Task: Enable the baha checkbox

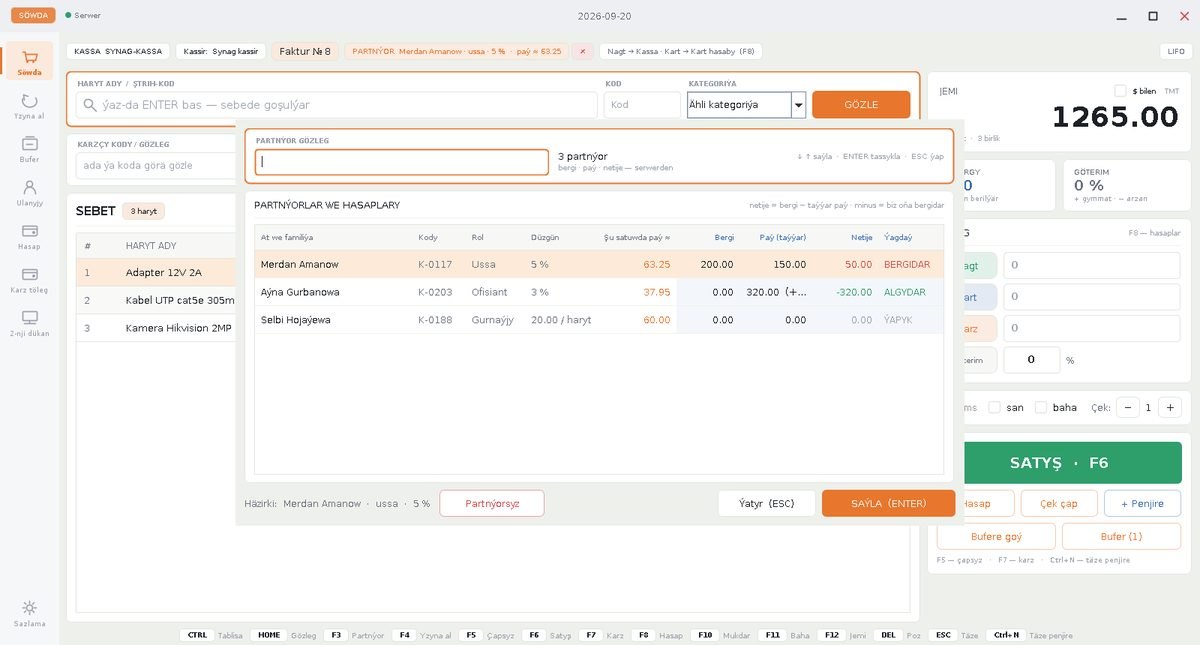Action: 1041,407
